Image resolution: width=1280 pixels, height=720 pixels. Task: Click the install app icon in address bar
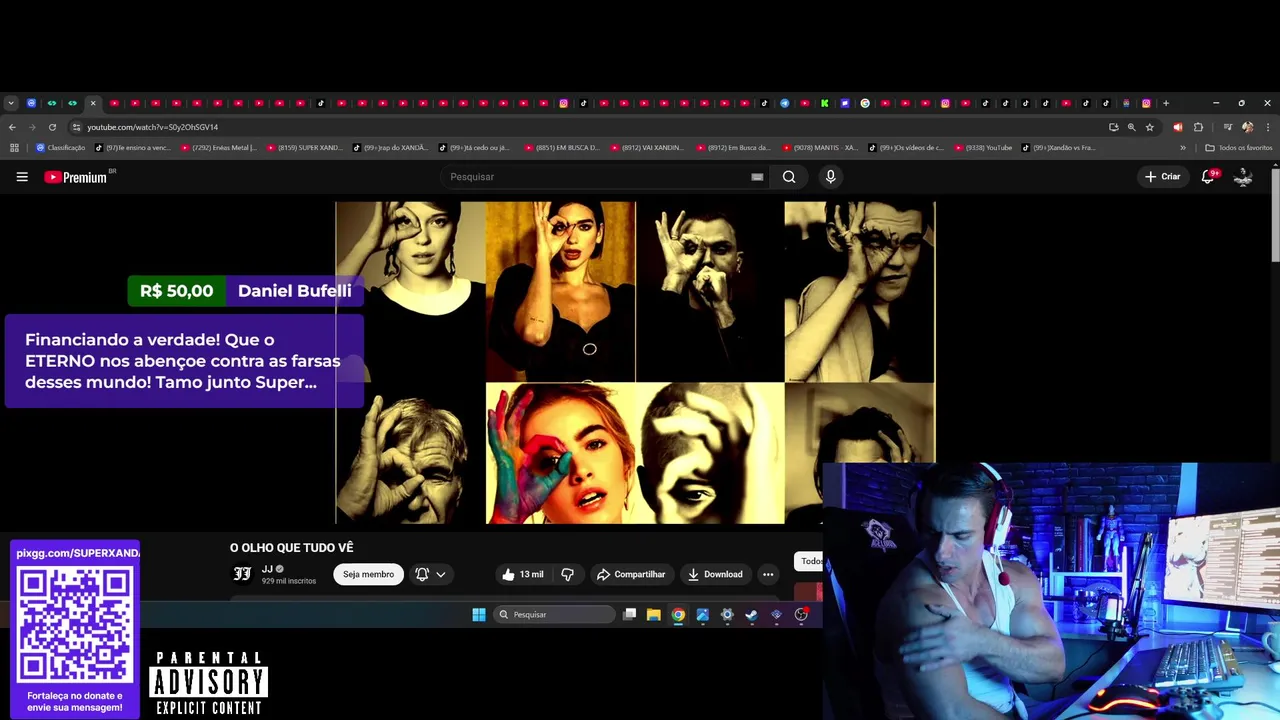[x=1113, y=127]
